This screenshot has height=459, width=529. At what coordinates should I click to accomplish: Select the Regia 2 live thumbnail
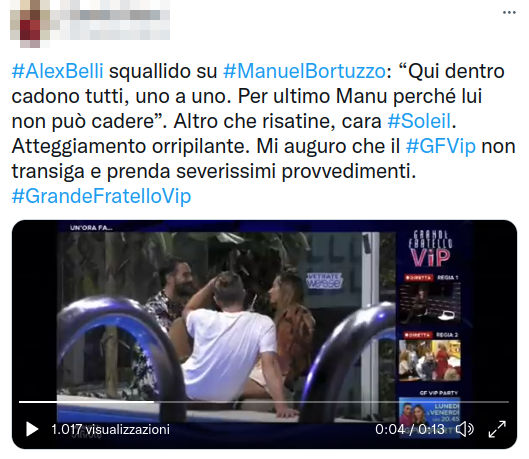tap(430, 361)
